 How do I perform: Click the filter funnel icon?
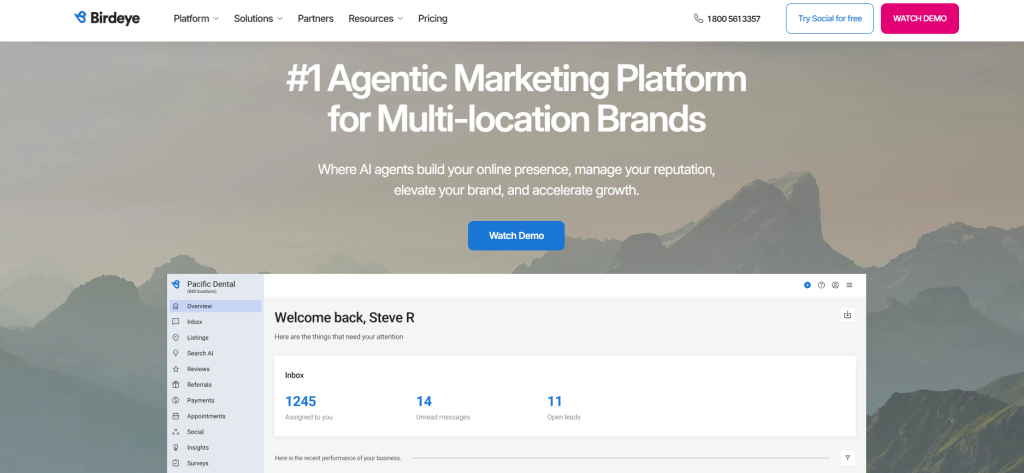(847, 458)
